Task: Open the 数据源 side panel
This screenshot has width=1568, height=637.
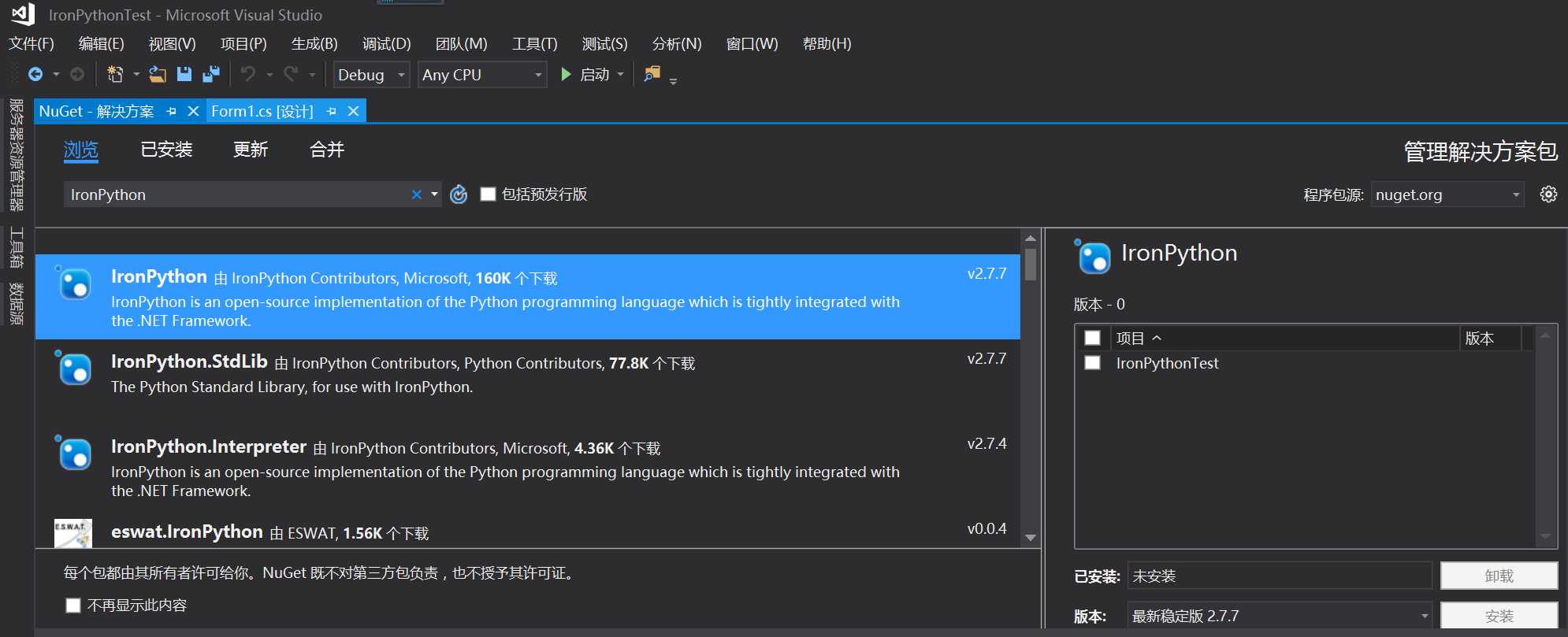Action: point(17,304)
